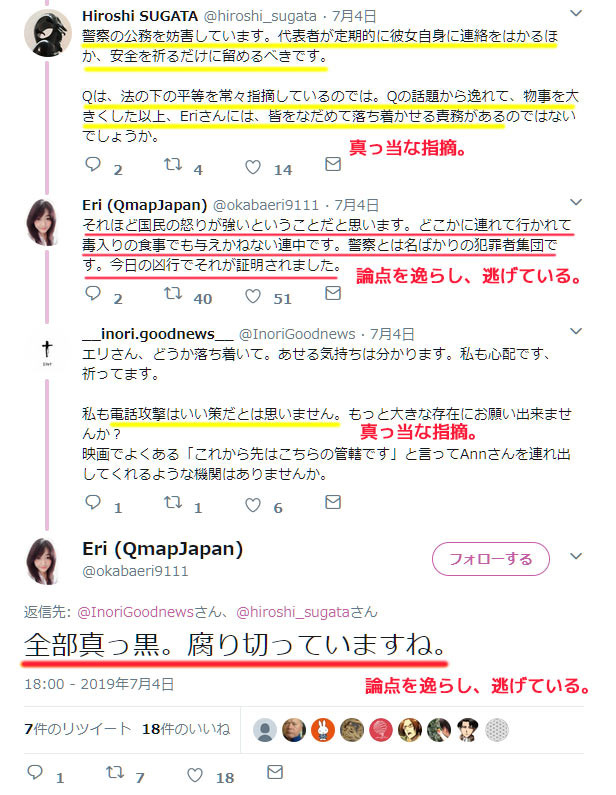This screenshot has width=616, height=795.
Task: Open options chevron on Hiroshi SUGATA's tweet
Action: click(576, 13)
